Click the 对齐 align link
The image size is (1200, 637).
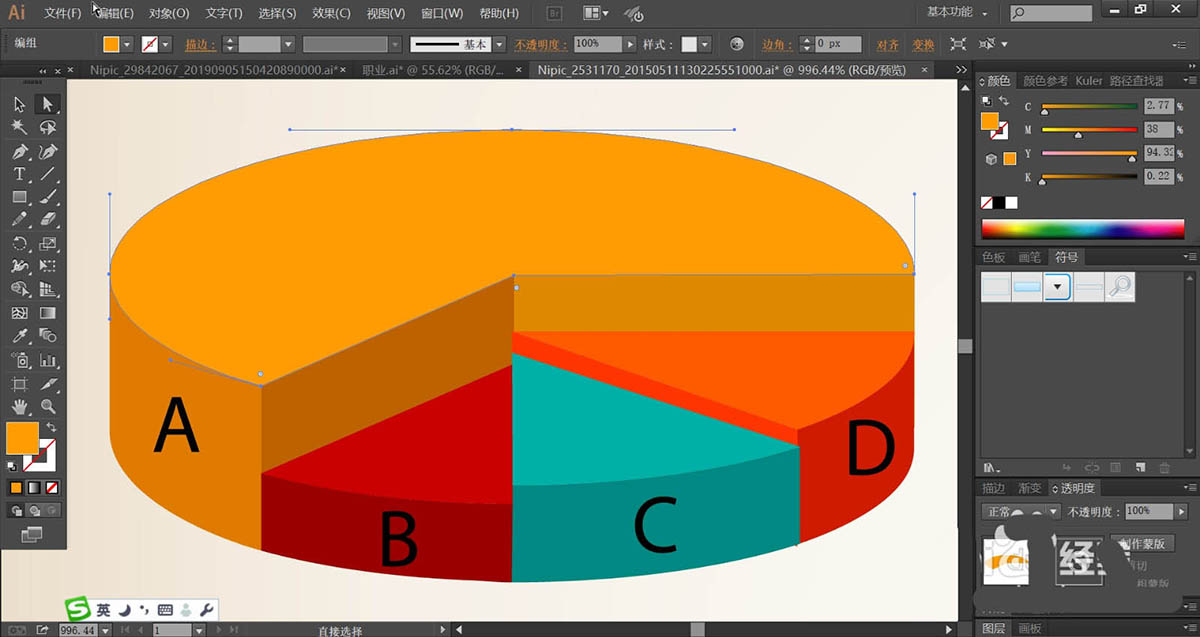pyautogui.click(x=887, y=44)
